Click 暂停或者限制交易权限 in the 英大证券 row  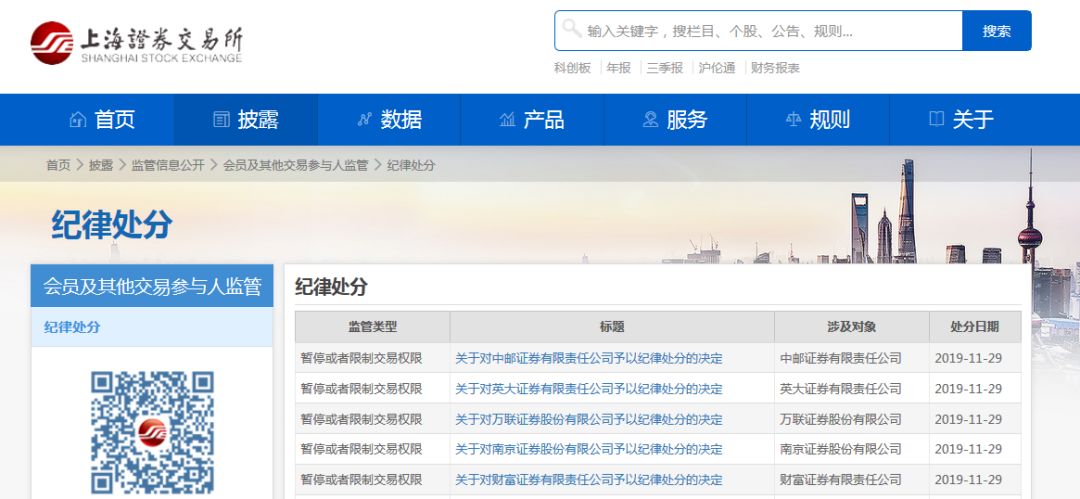(362, 389)
